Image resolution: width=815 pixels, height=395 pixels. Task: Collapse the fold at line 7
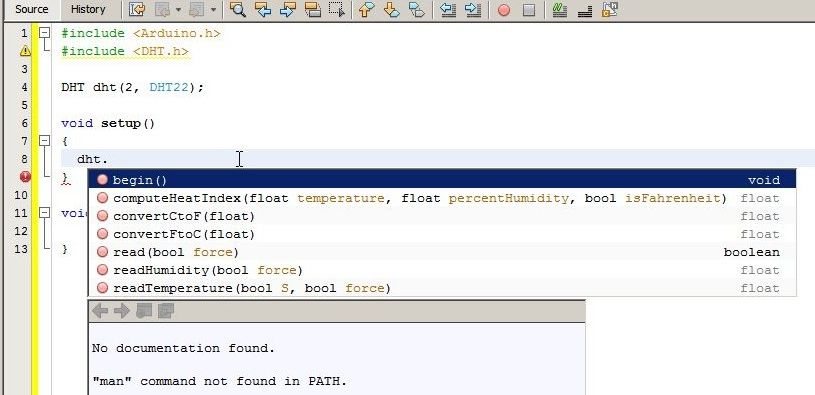click(x=45, y=140)
